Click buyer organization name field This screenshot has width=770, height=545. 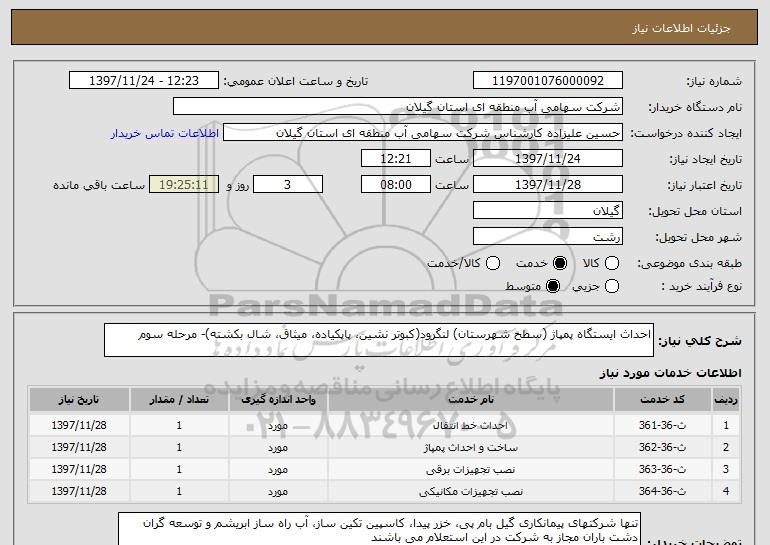pyautogui.click(x=398, y=107)
